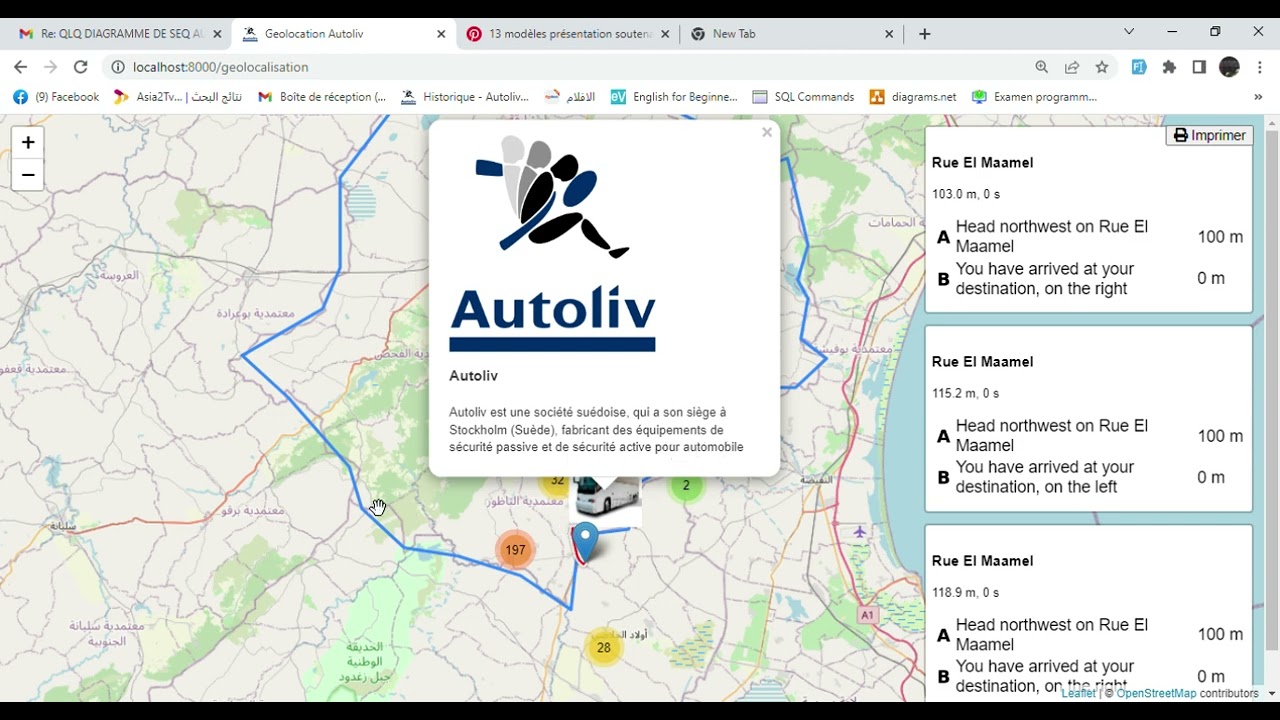1280x720 pixels.
Task: Click the Autoliv logo image
Action: 552,244
